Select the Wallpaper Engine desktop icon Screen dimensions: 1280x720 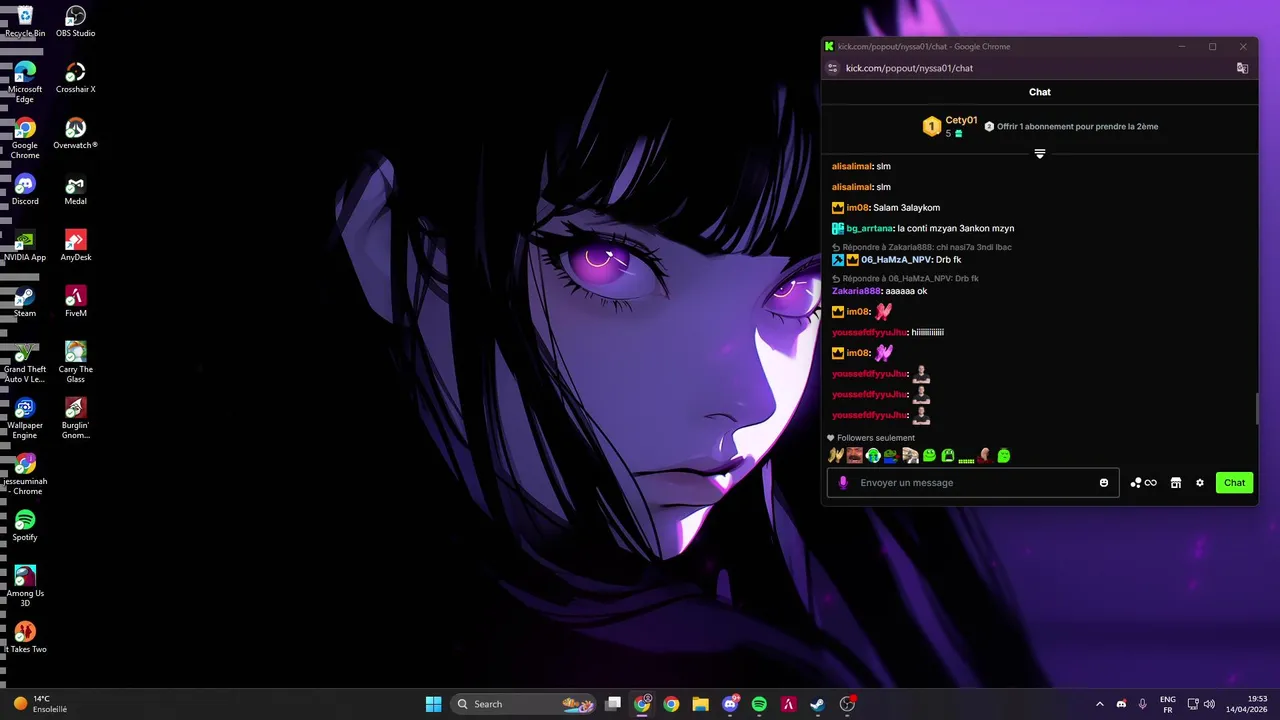tap(25, 419)
